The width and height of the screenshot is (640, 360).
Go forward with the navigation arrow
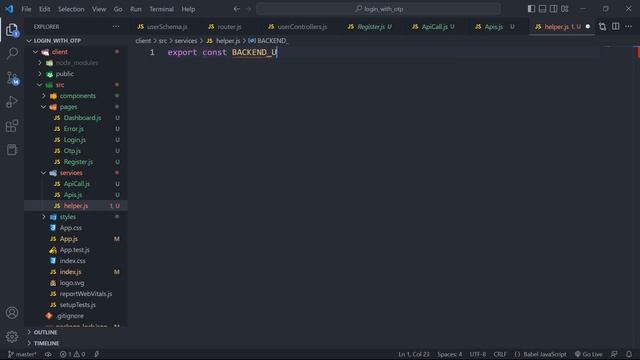tap(248, 9)
